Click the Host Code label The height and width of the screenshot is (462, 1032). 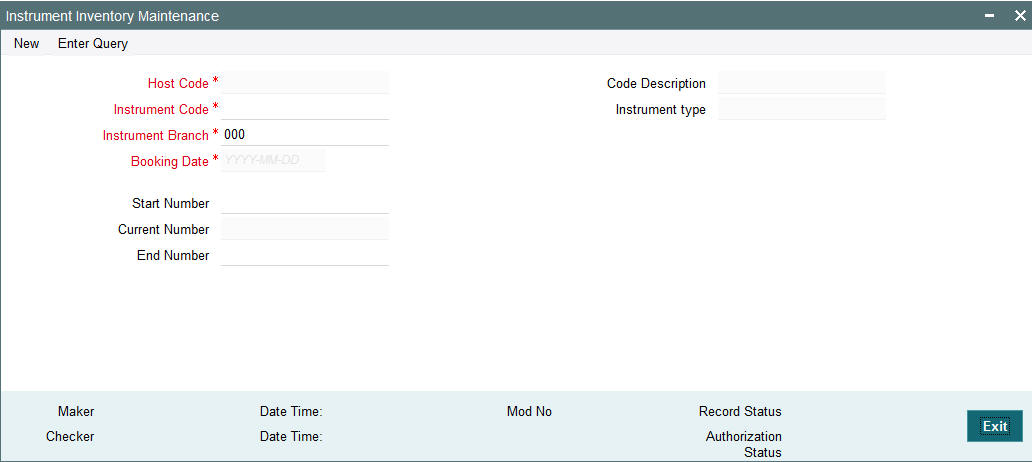tap(178, 84)
